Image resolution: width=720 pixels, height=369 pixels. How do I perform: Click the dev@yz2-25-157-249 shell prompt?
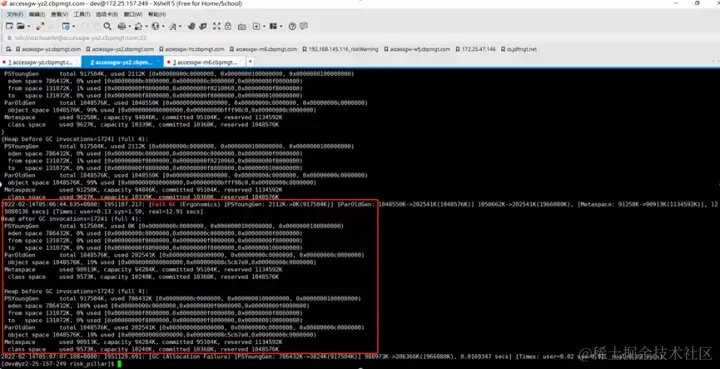58,364
